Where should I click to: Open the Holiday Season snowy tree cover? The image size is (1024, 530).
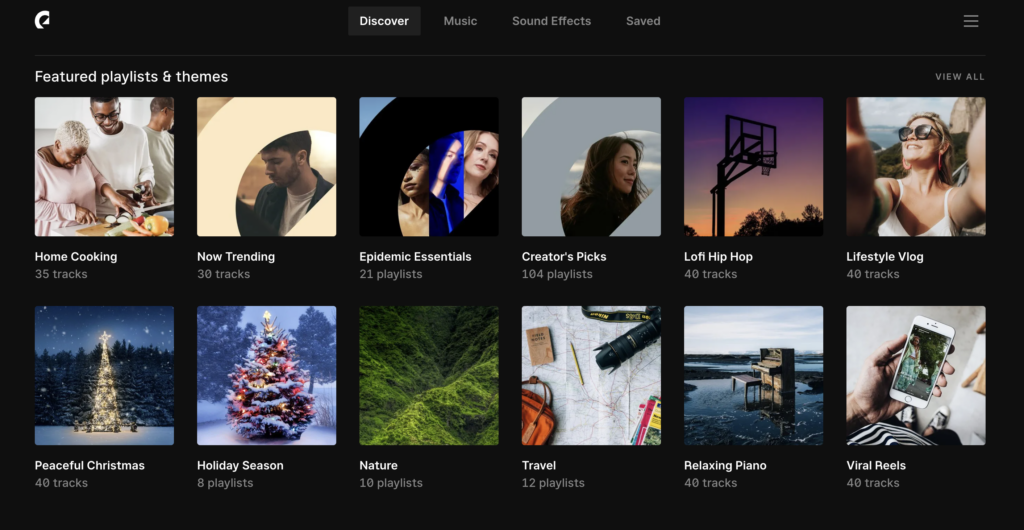266,375
